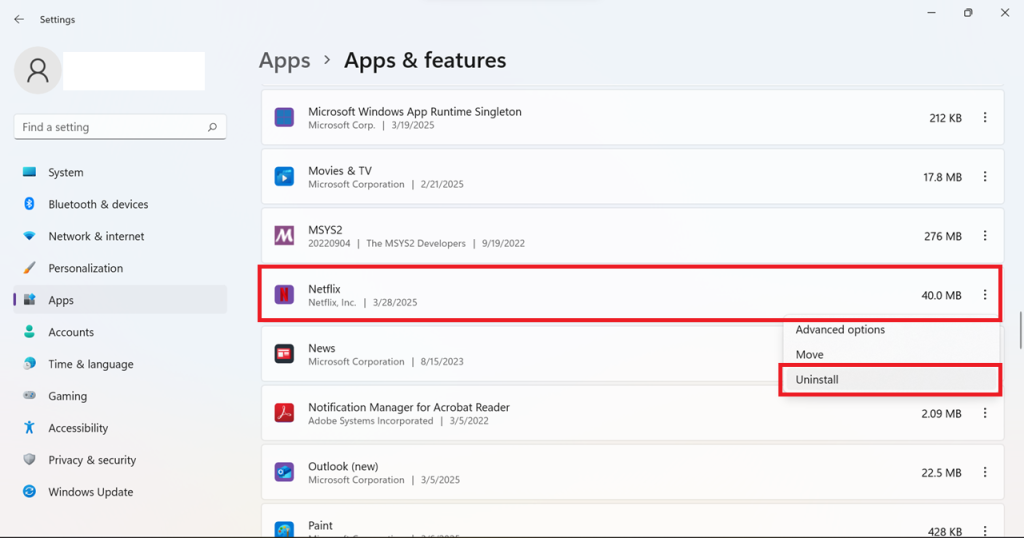Click the Personalization brush icon
The height and width of the screenshot is (538, 1024).
click(x=29, y=268)
